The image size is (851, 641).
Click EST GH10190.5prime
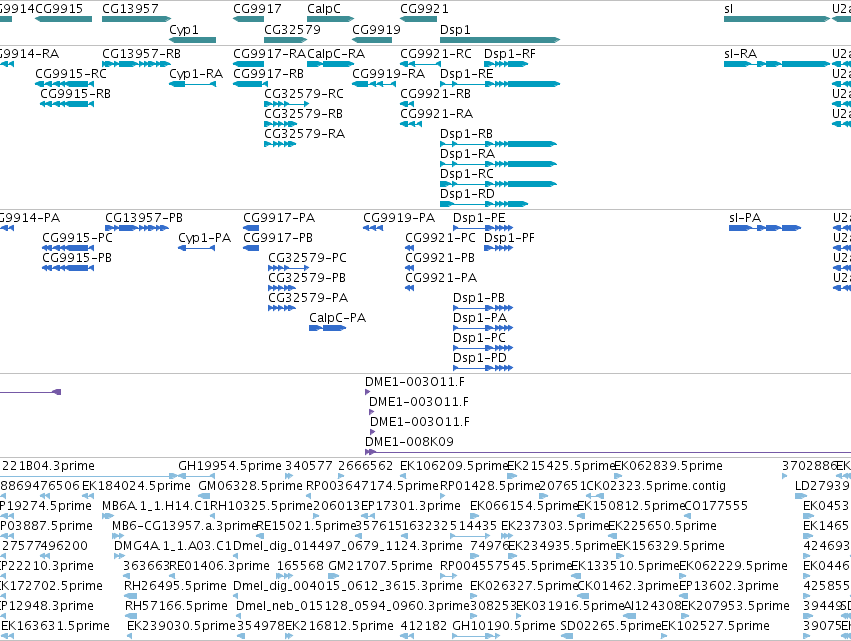coord(476,636)
